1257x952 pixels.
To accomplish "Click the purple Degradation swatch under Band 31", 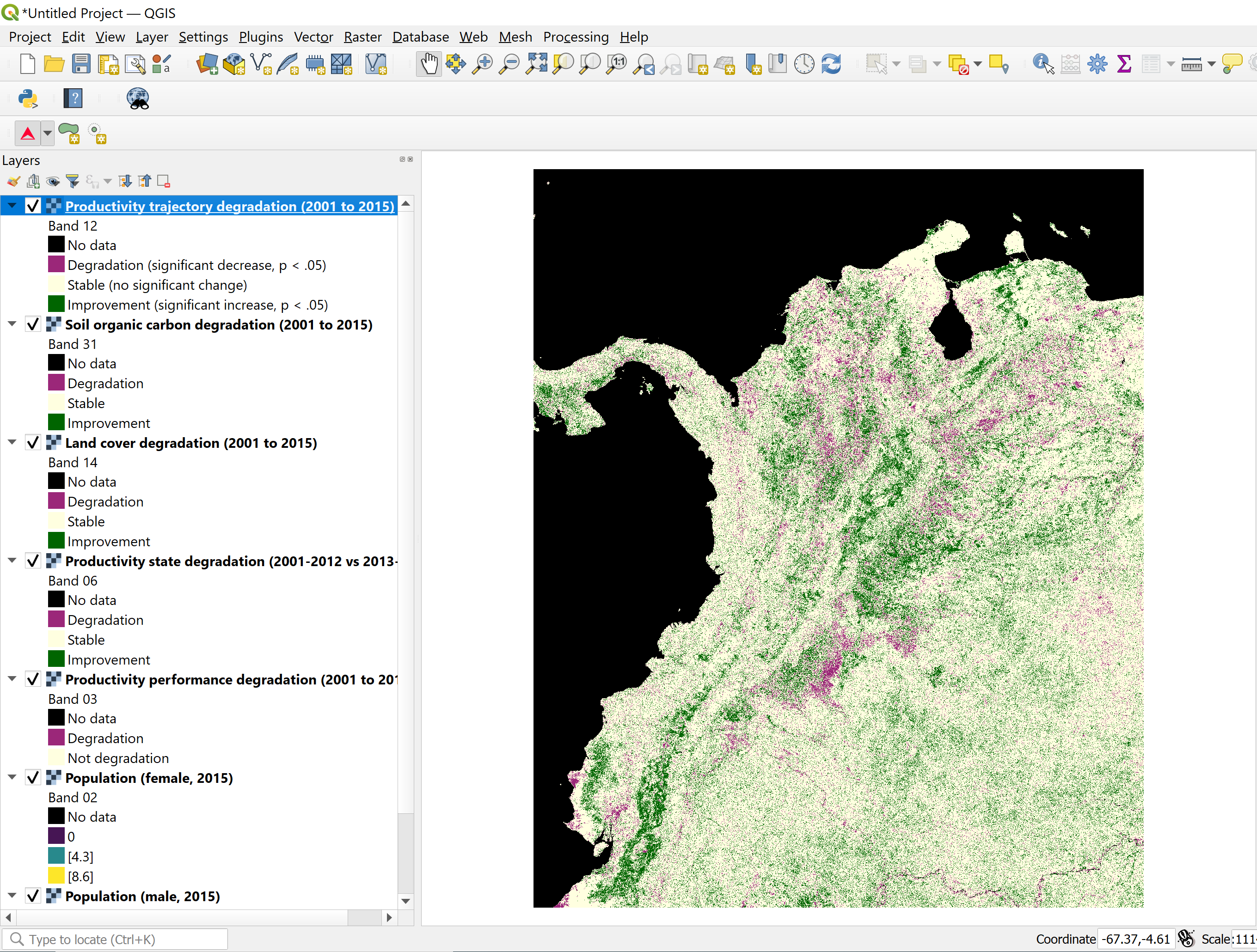I will (56, 383).
